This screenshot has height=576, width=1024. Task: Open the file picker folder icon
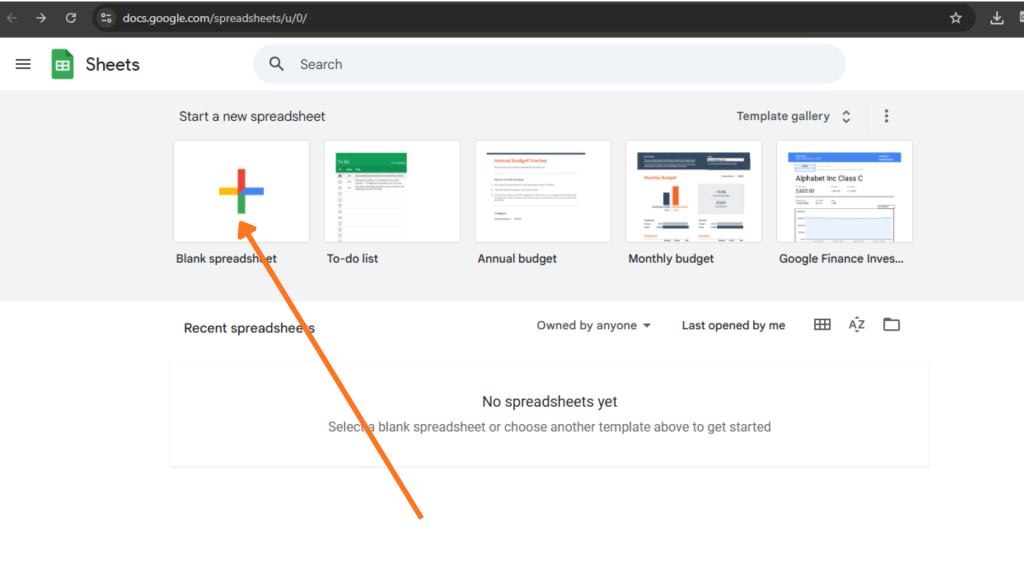[x=891, y=324]
